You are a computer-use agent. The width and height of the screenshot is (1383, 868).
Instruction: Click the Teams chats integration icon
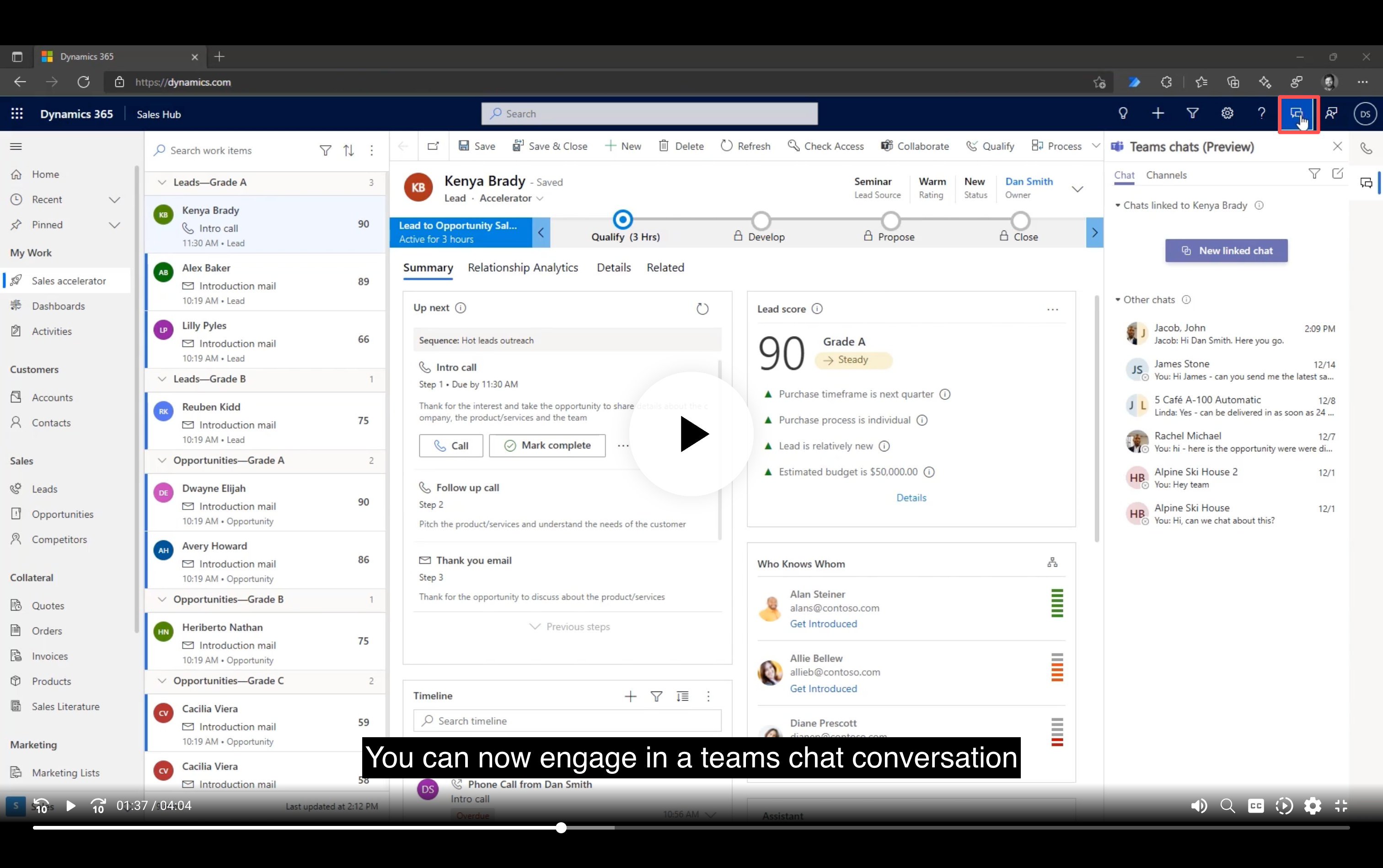tap(1297, 114)
